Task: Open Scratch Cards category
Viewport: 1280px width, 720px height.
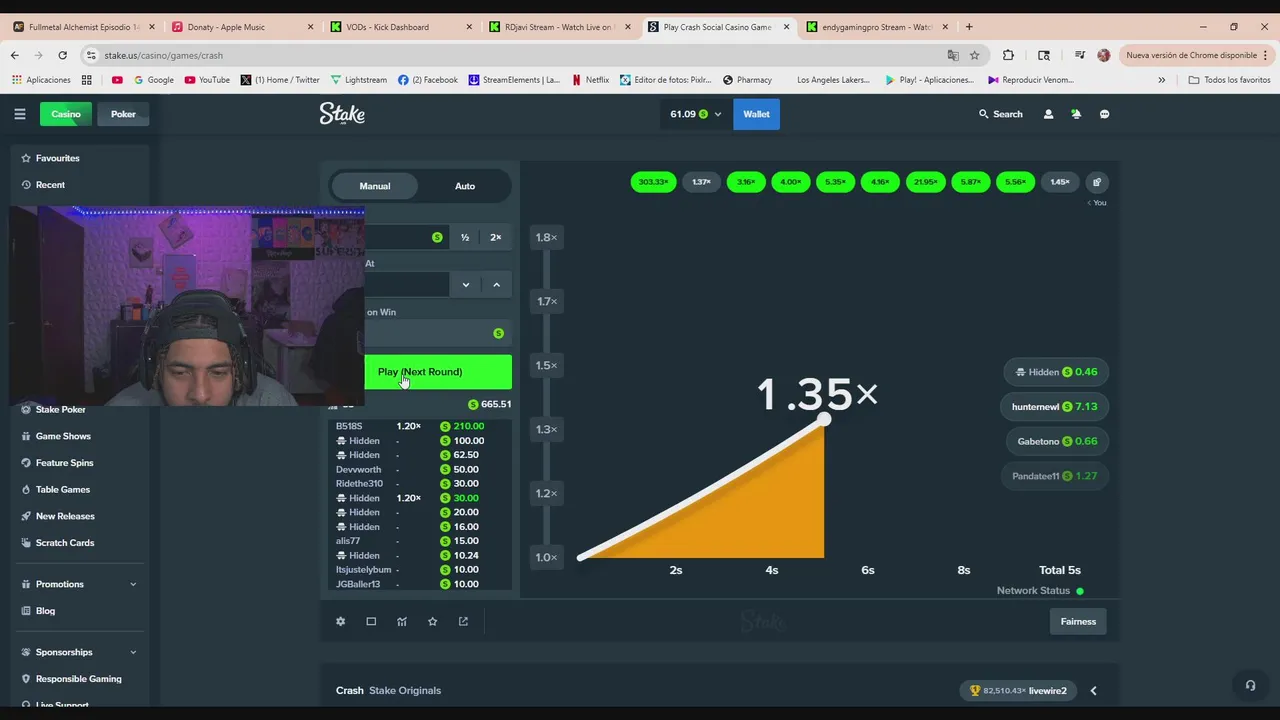Action: [65, 543]
